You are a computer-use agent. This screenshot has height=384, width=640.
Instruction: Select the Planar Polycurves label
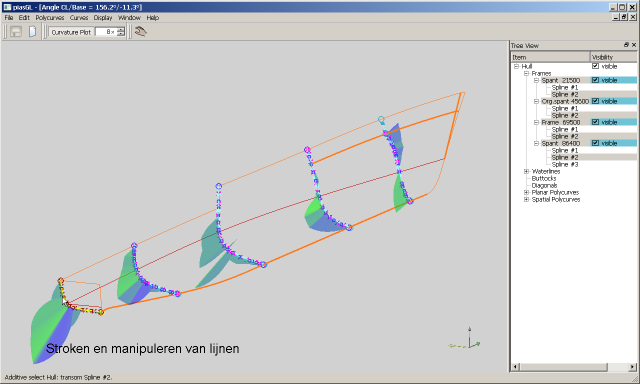click(555, 192)
